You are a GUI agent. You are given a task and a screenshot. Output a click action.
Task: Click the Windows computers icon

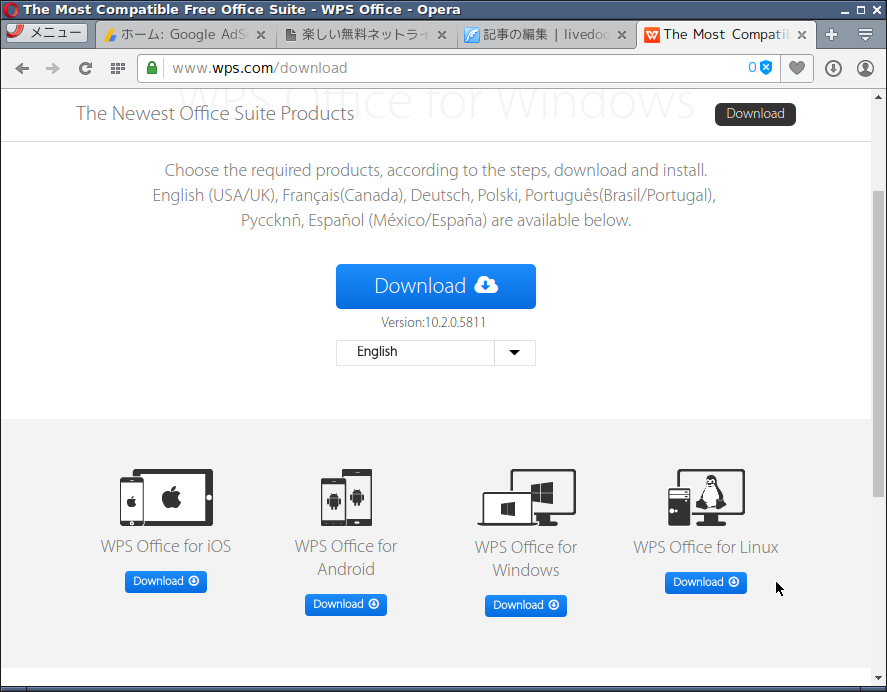click(x=527, y=497)
